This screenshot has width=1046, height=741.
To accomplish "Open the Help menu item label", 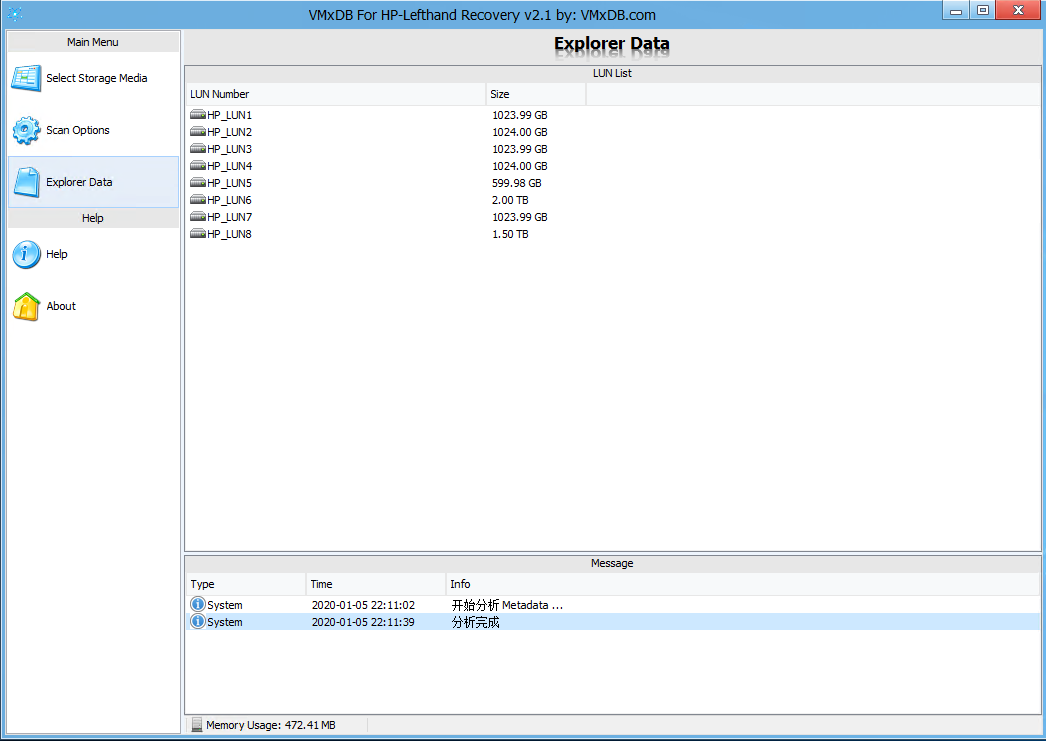I will pos(57,254).
